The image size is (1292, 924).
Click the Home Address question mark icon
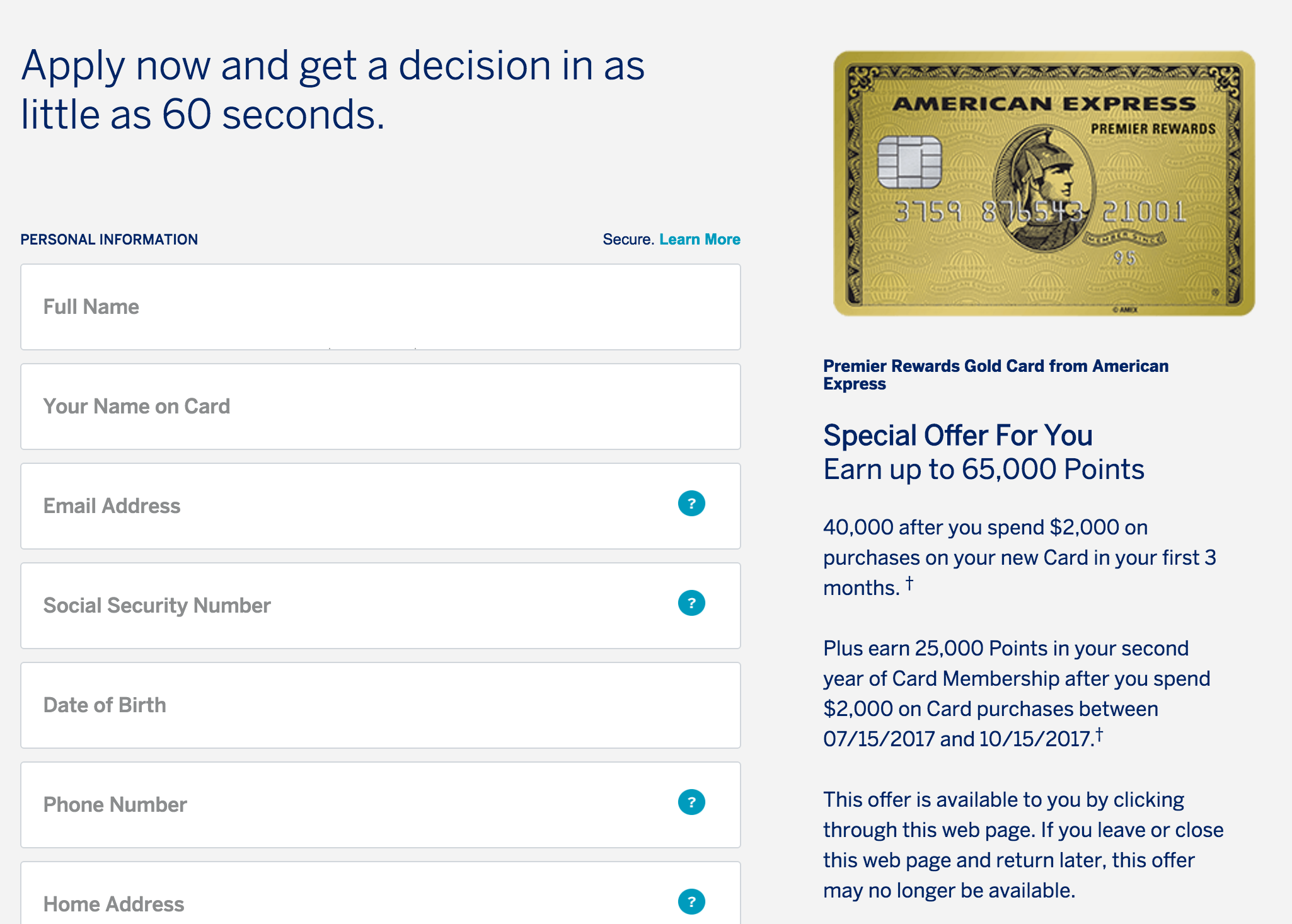tap(691, 902)
